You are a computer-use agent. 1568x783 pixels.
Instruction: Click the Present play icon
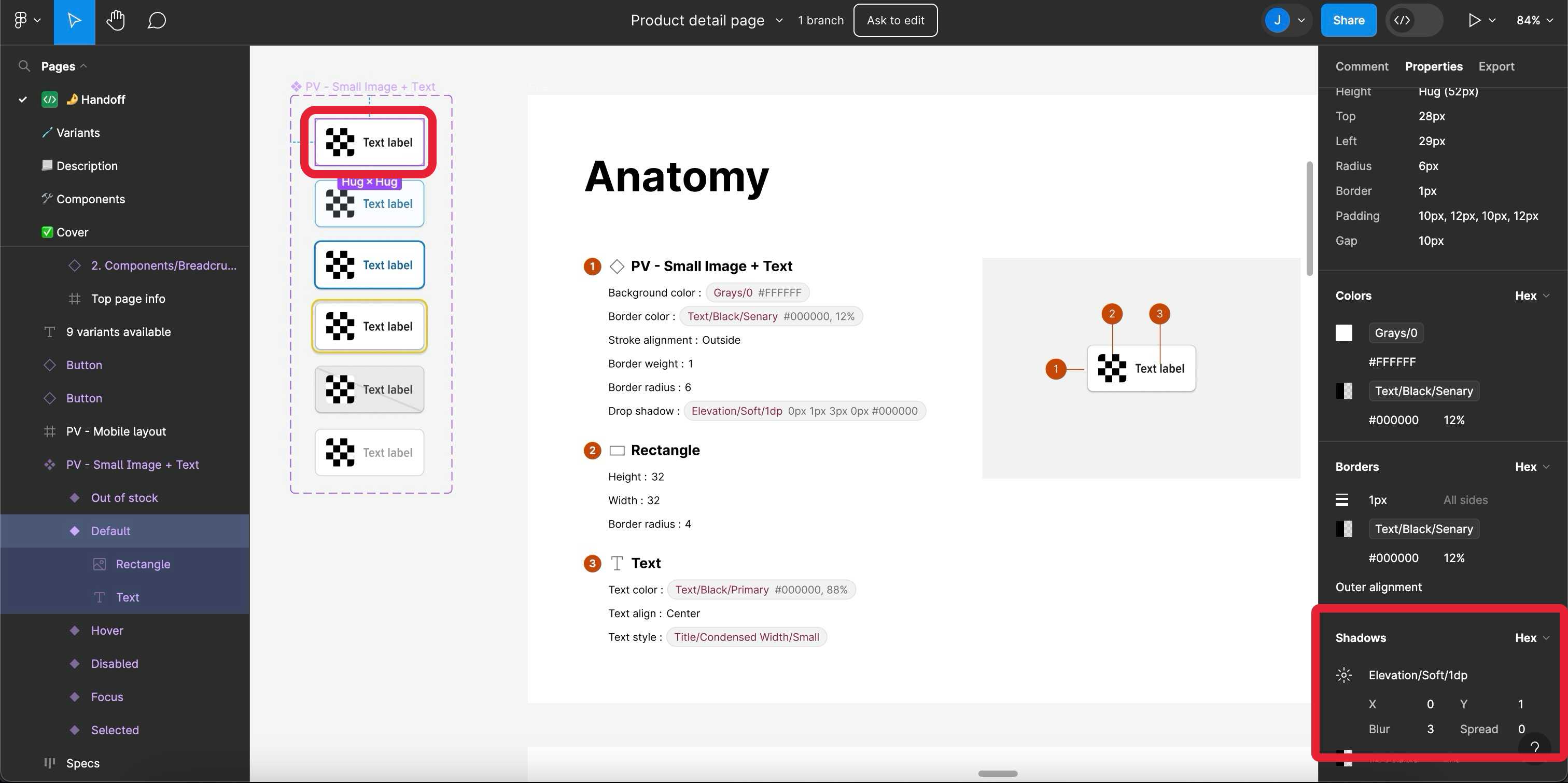[1474, 20]
